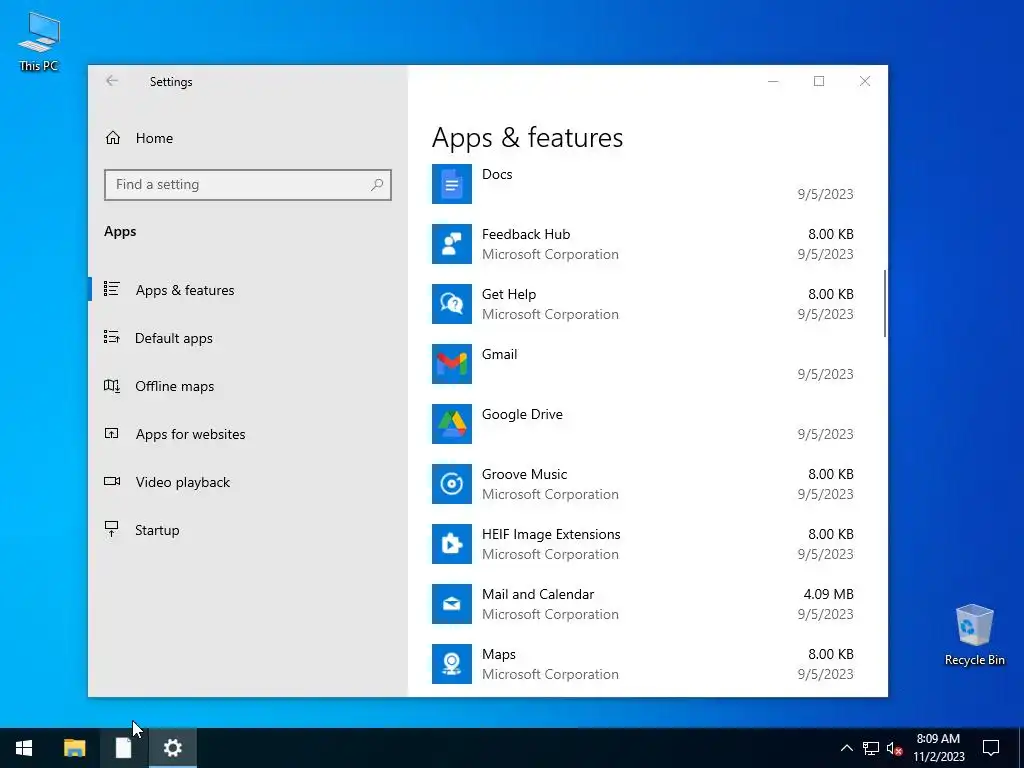The width and height of the screenshot is (1024, 768).
Task: Select the Feedback Hub entry name
Action: tap(526, 234)
